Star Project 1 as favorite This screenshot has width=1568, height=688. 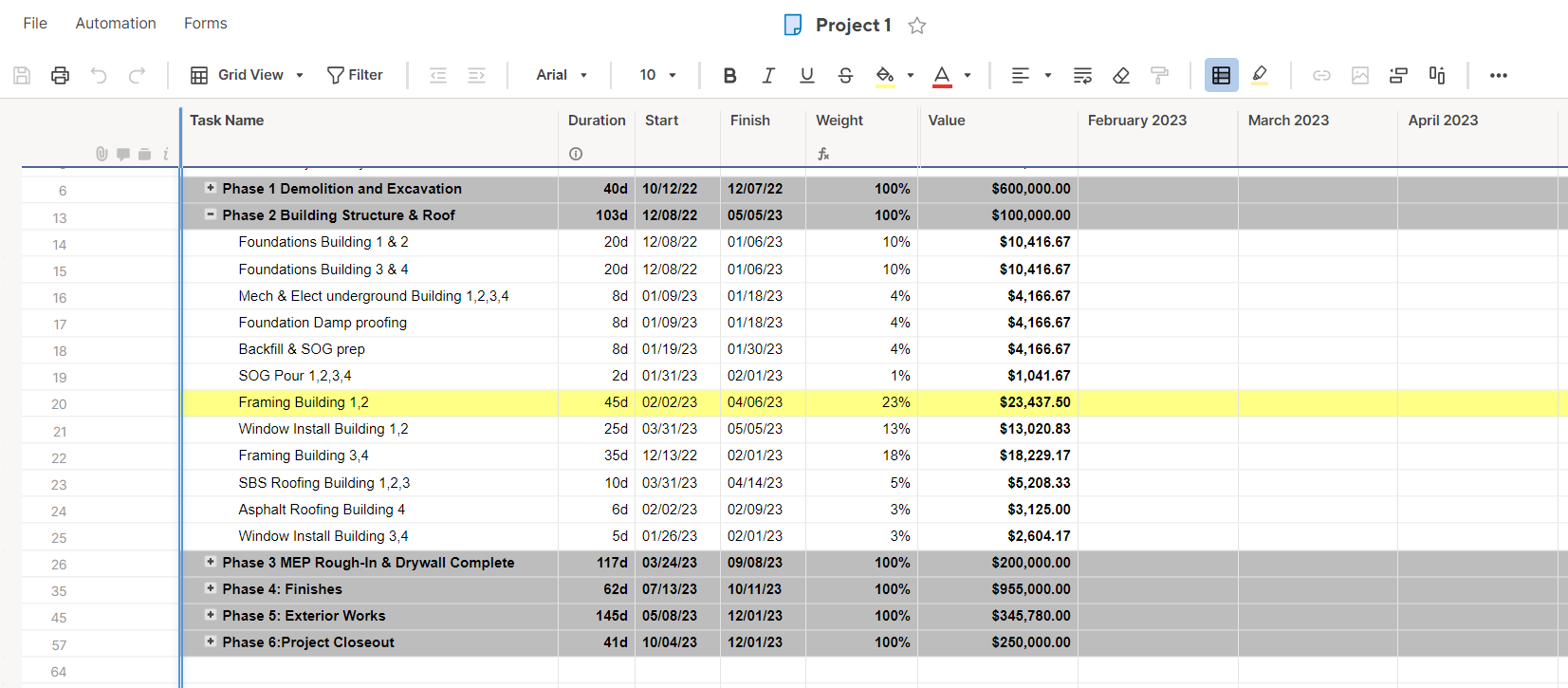[916, 26]
